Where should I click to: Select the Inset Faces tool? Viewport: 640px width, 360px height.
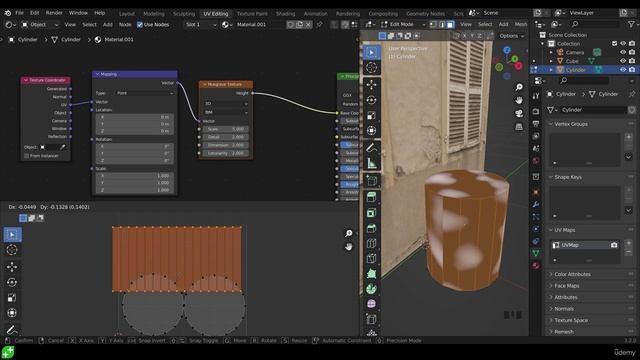click(371, 213)
